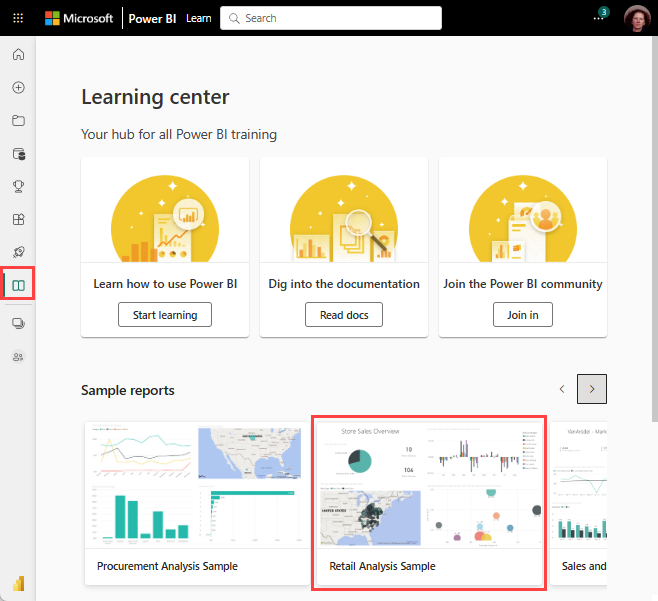Open the user profile avatar
The image size is (658, 601).
pos(637,18)
